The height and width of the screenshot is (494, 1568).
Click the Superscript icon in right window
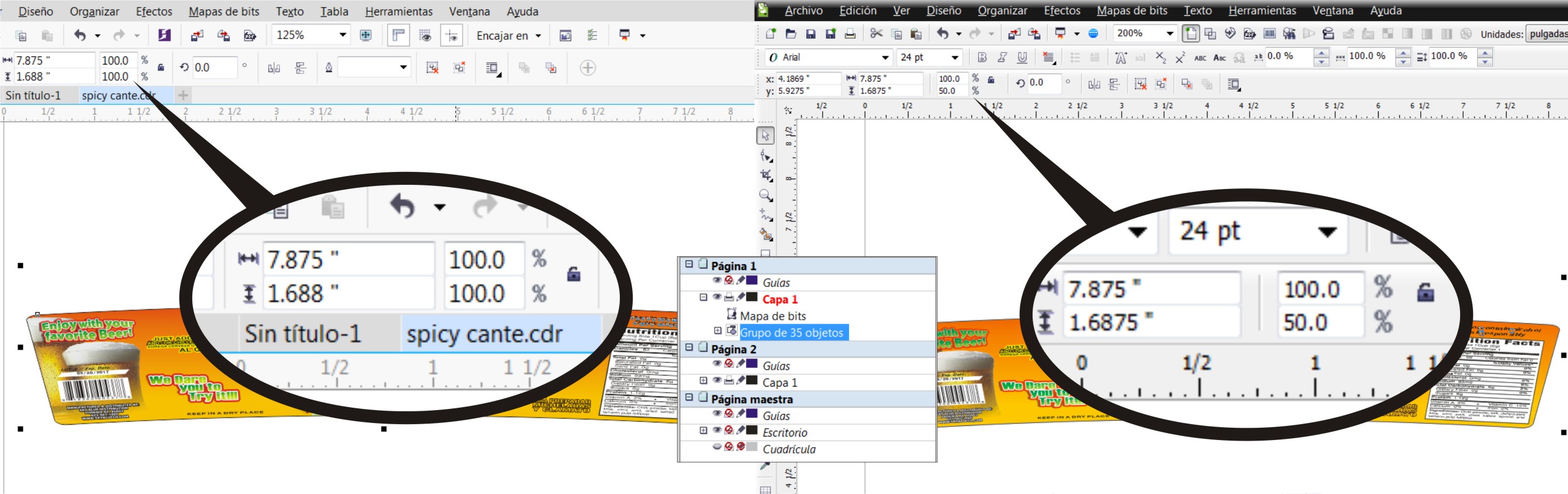(1180, 57)
